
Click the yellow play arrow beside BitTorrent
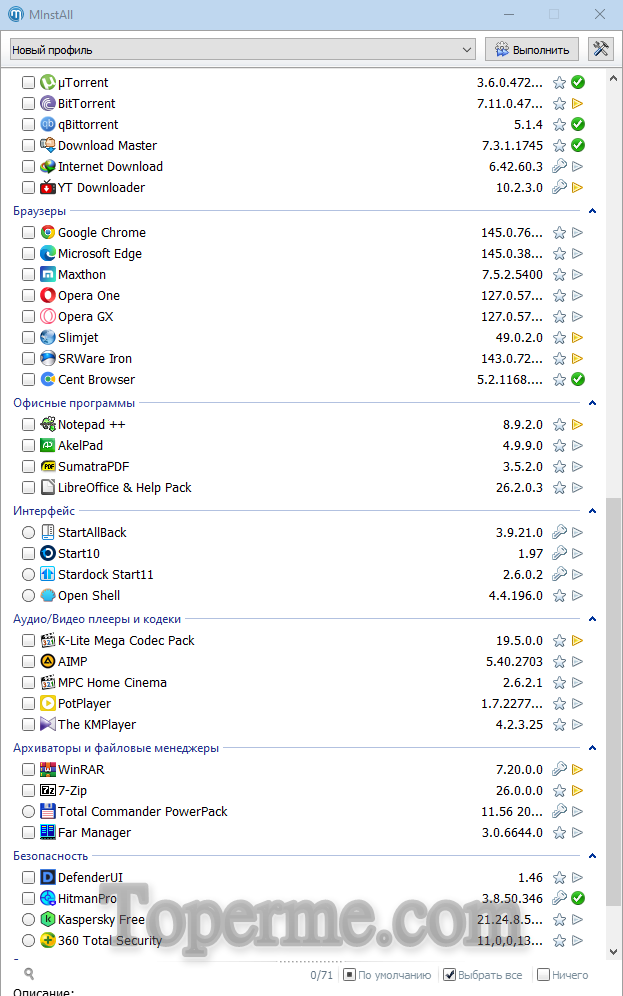click(578, 104)
